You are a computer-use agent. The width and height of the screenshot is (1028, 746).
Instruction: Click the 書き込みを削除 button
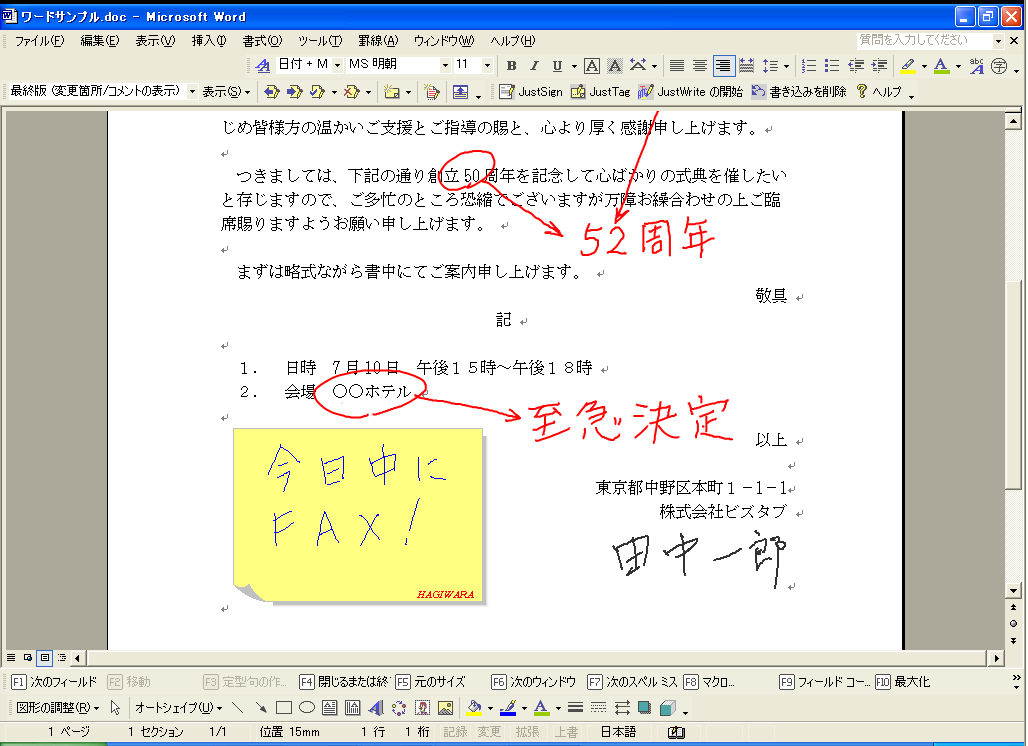click(x=799, y=91)
